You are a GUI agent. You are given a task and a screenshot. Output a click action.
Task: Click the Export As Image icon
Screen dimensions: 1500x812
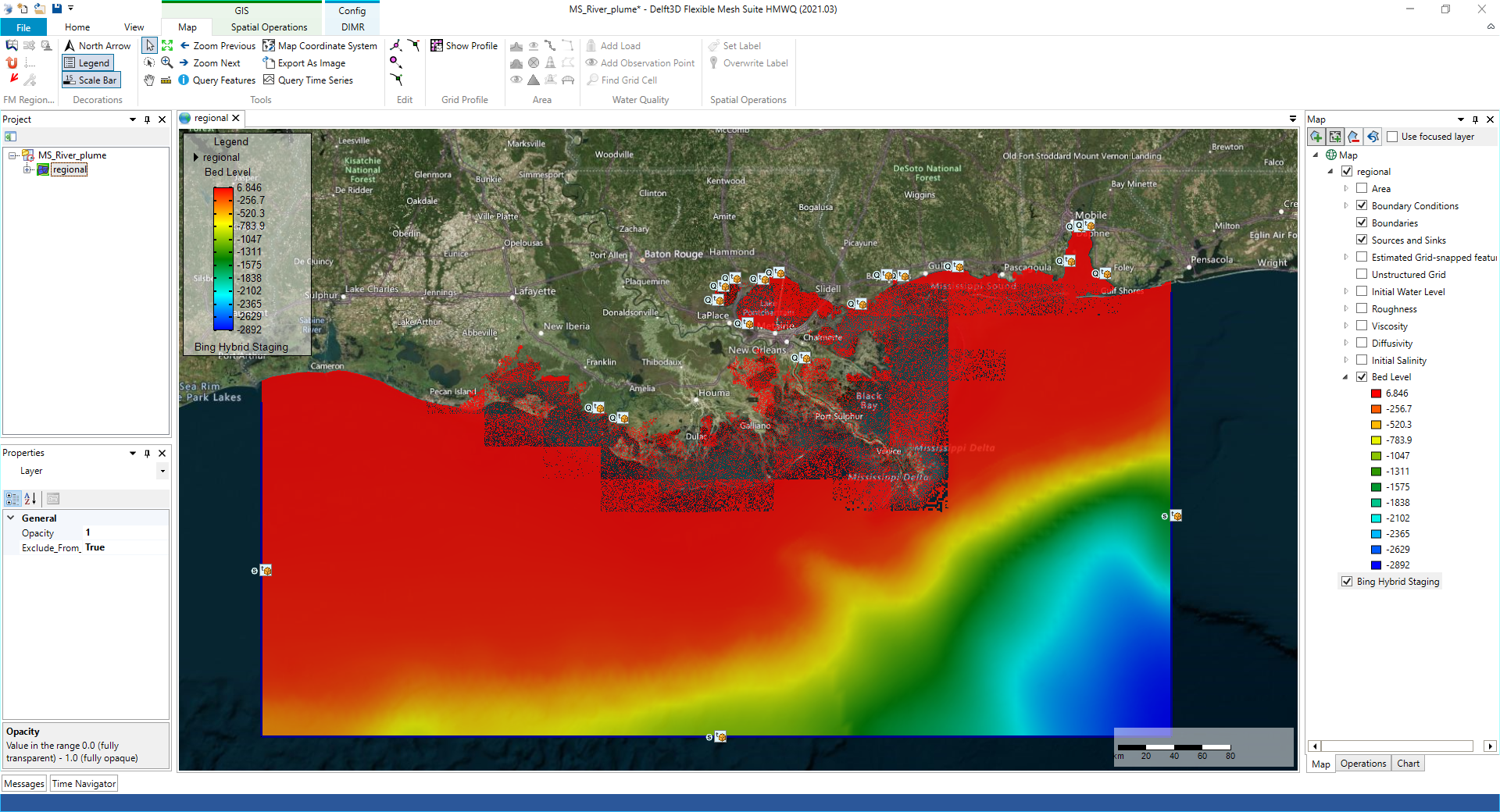(x=269, y=63)
